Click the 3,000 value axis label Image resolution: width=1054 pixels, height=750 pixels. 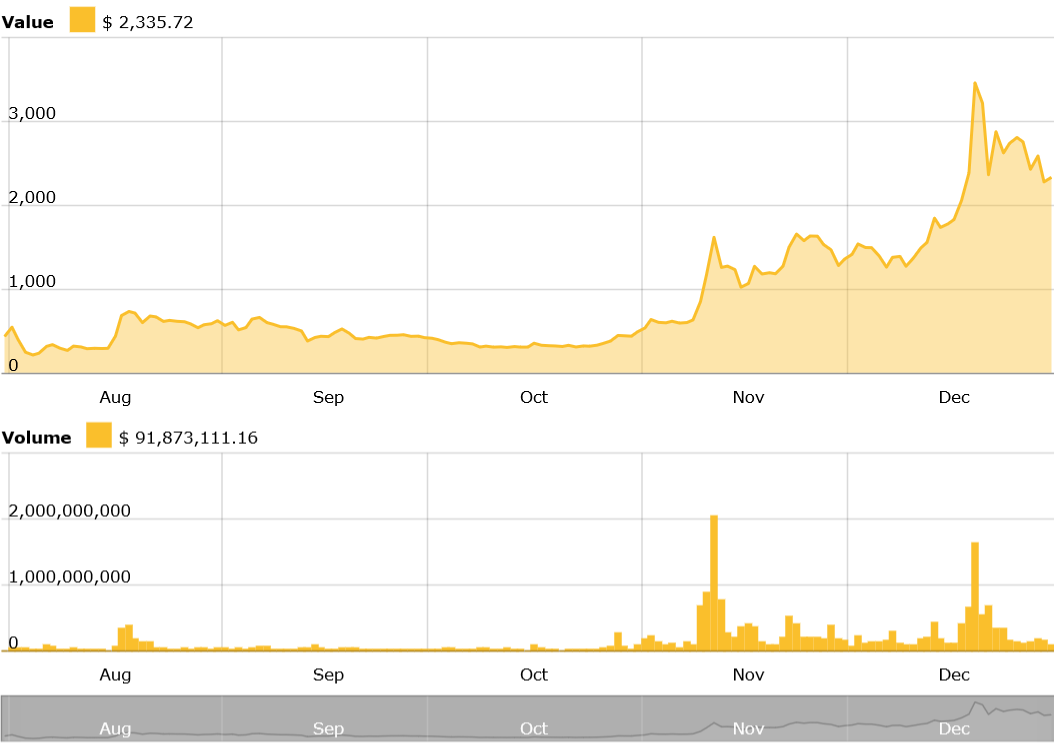[32, 113]
